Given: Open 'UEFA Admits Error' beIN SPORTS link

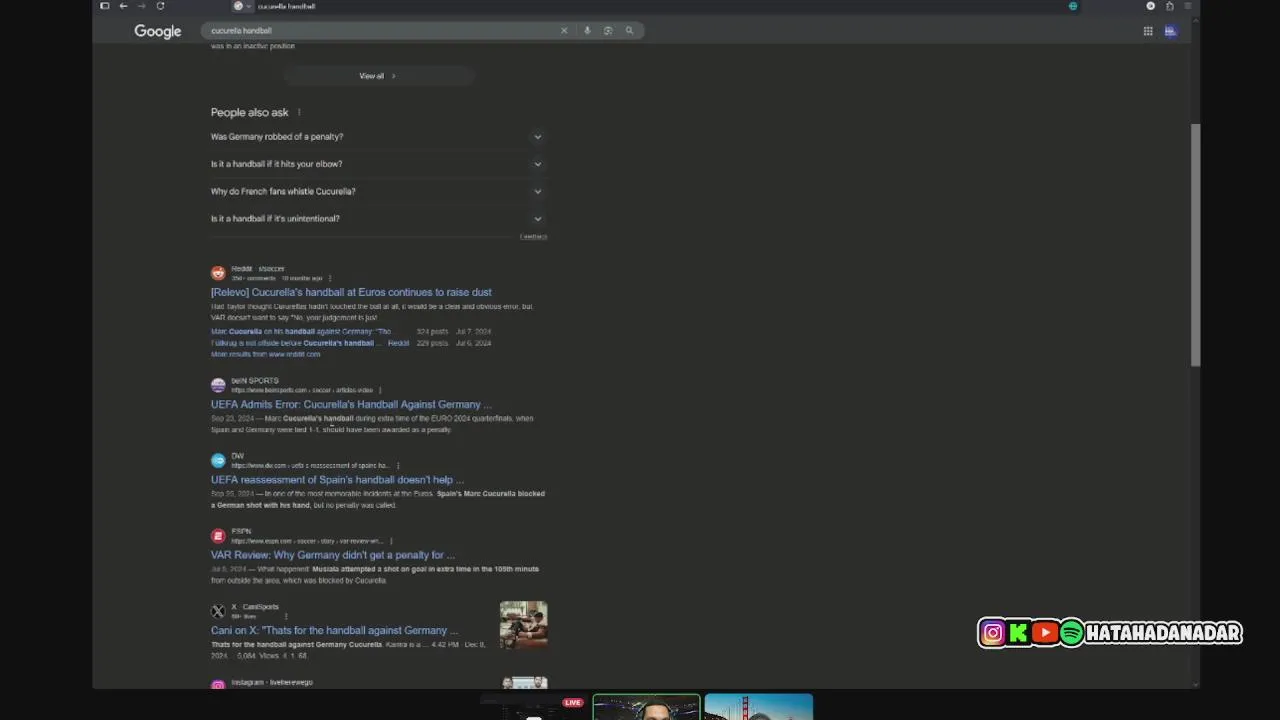Looking at the screenshot, I should [351, 404].
